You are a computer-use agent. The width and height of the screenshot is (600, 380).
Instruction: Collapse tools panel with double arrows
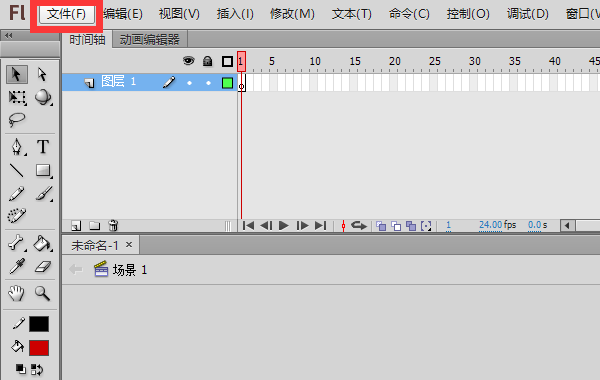(x=8, y=36)
